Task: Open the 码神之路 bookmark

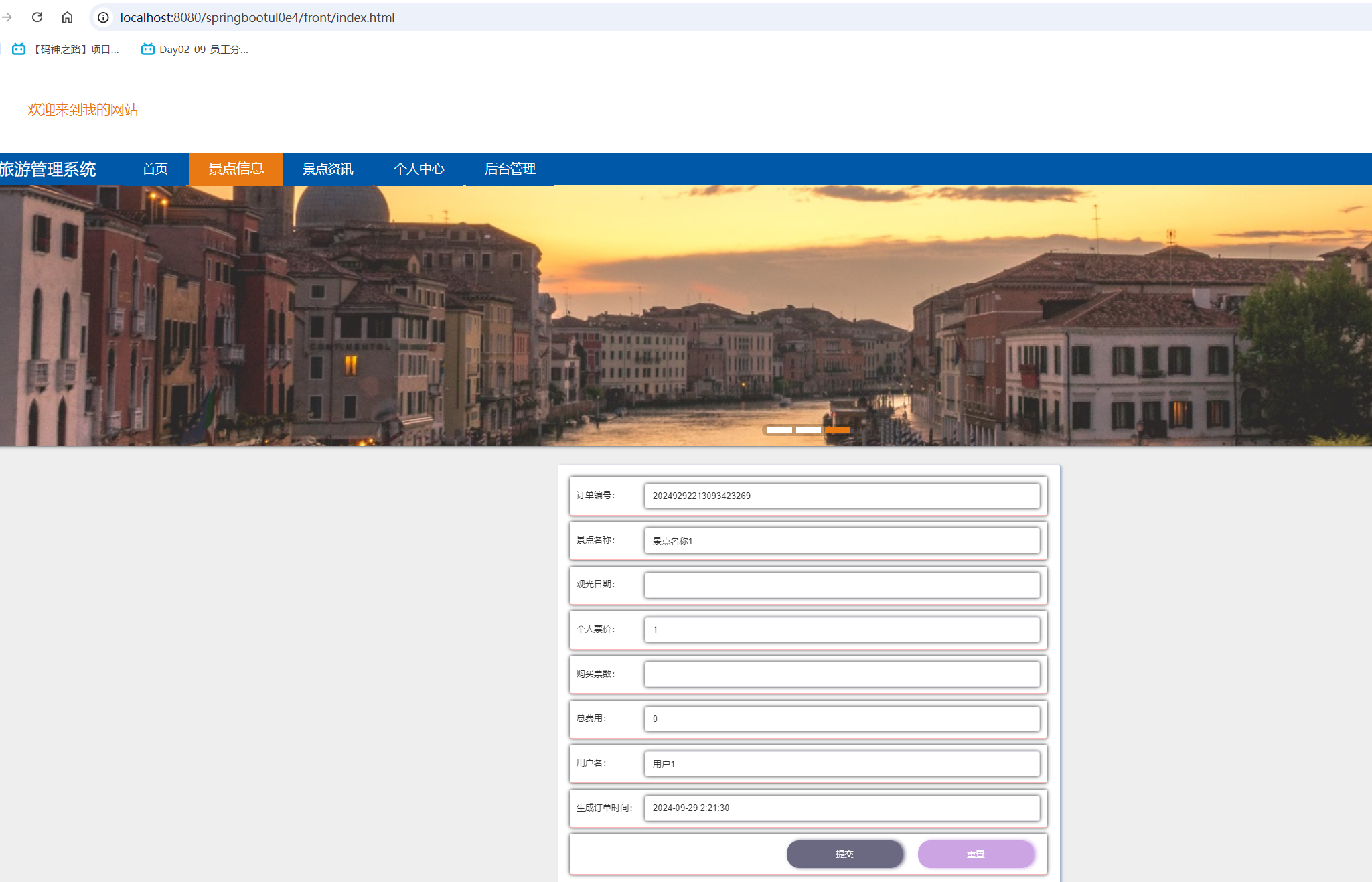Action: [66, 49]
